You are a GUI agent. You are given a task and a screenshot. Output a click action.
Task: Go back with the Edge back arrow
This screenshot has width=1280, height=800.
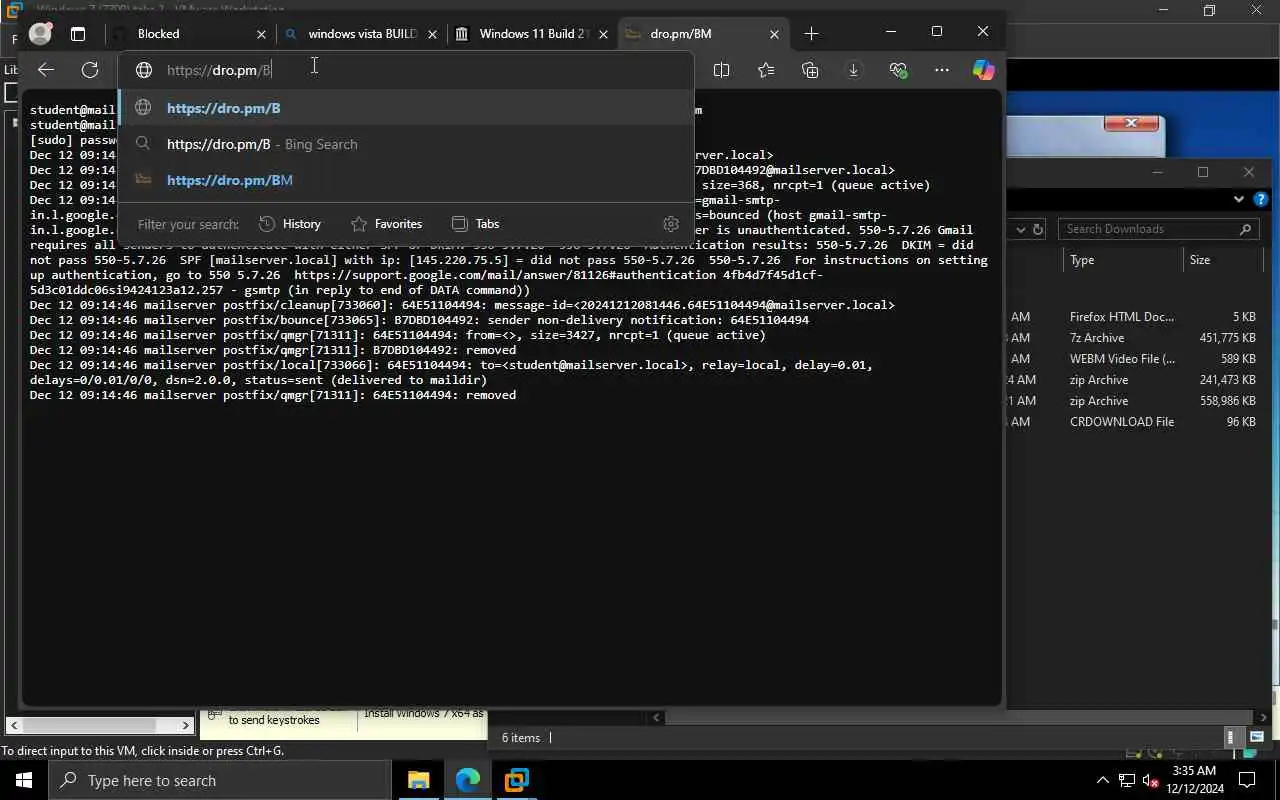45,70
